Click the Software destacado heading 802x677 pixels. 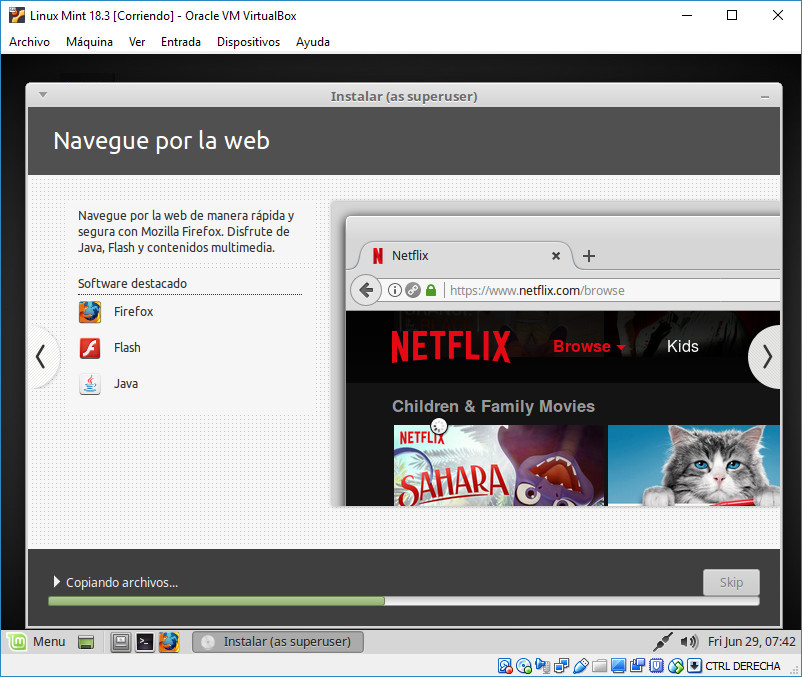(132, 283)
